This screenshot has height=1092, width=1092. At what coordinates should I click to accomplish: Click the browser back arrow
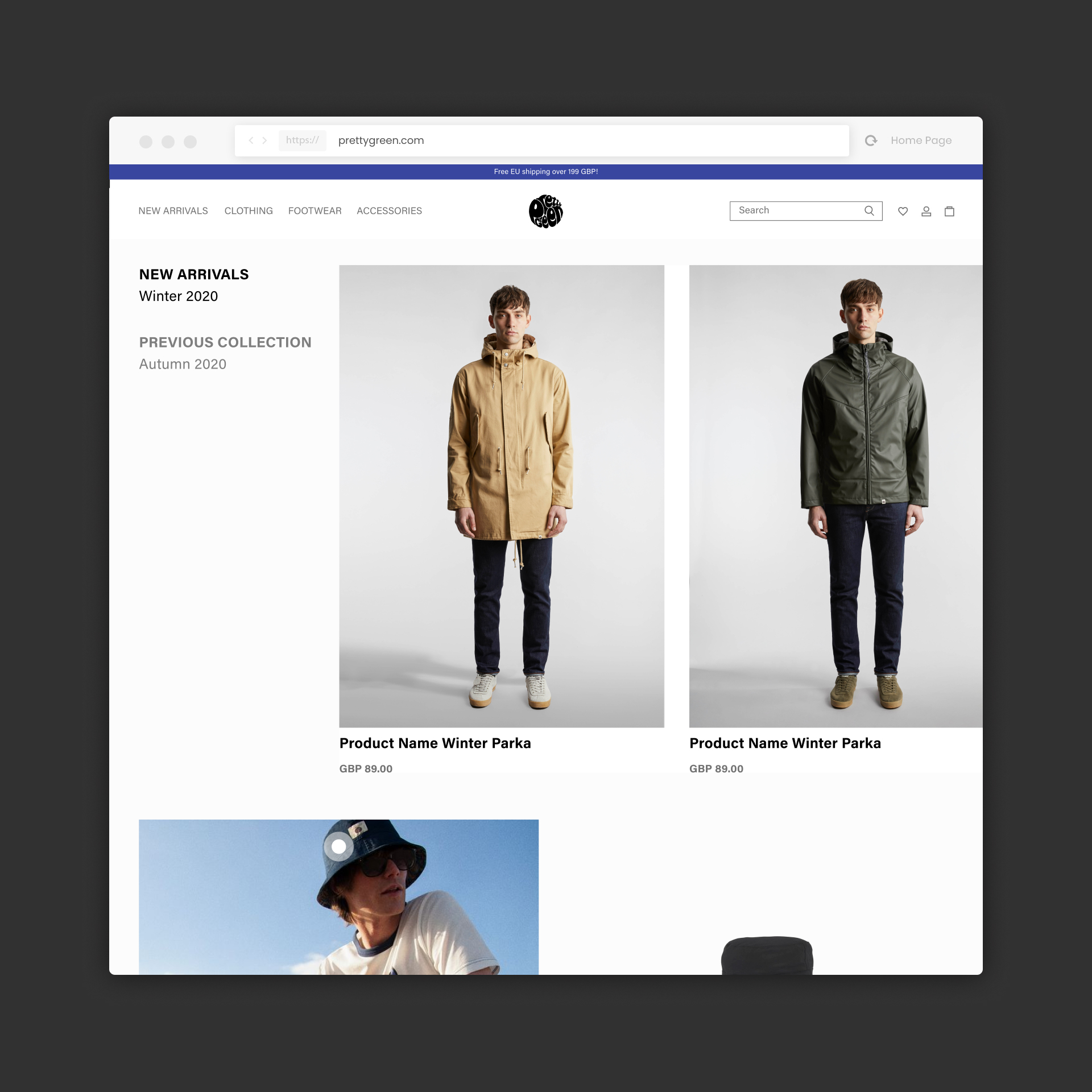pos(251,140)
